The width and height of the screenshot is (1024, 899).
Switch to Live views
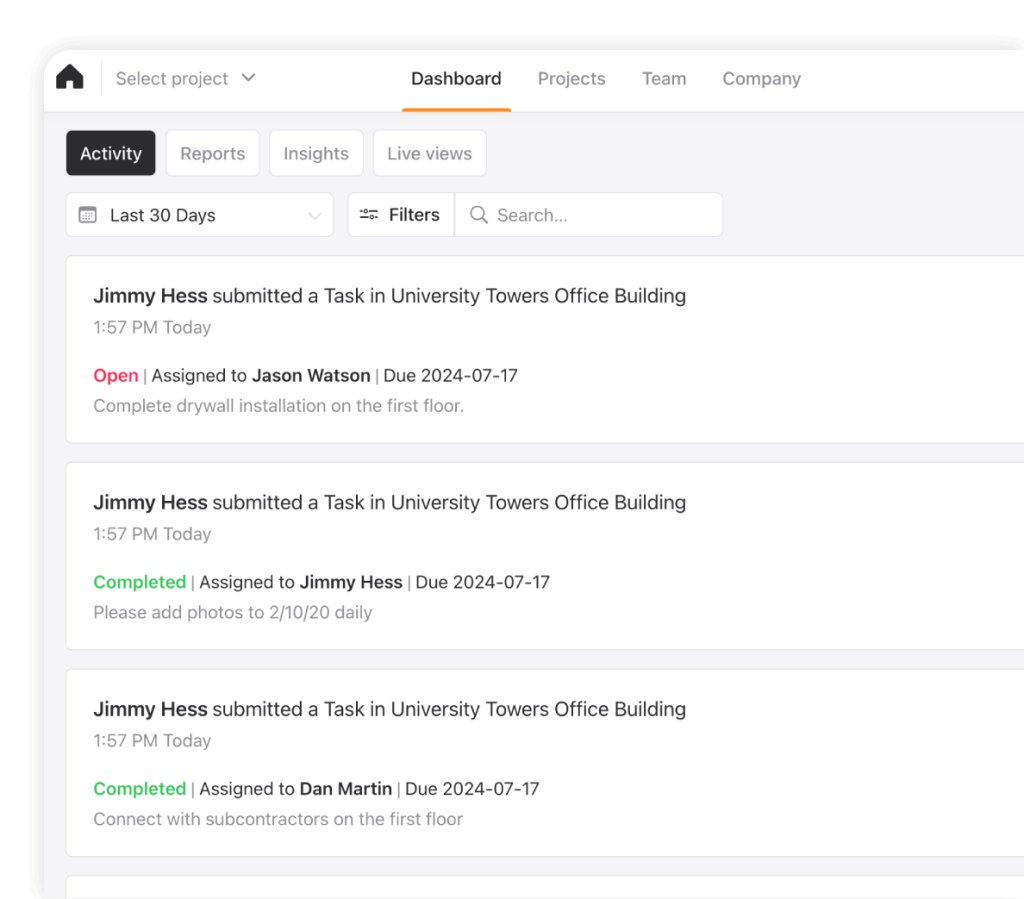pos(429,153)
